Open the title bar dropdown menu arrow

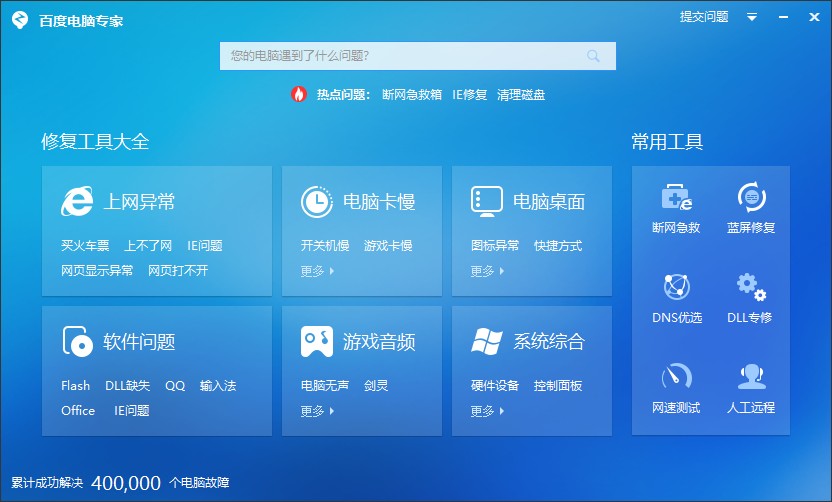[752, 17]
